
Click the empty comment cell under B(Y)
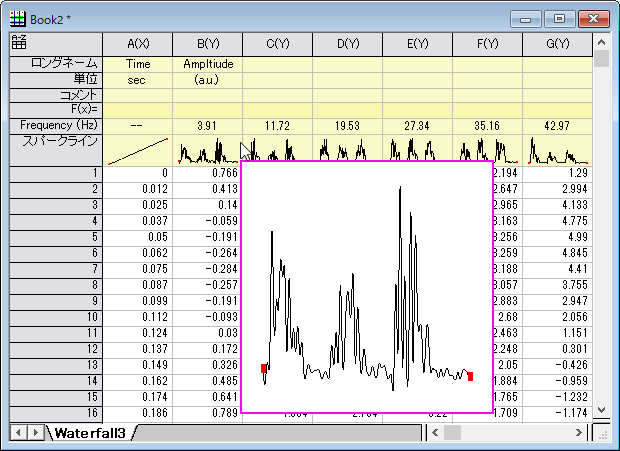tap(208, 95)
